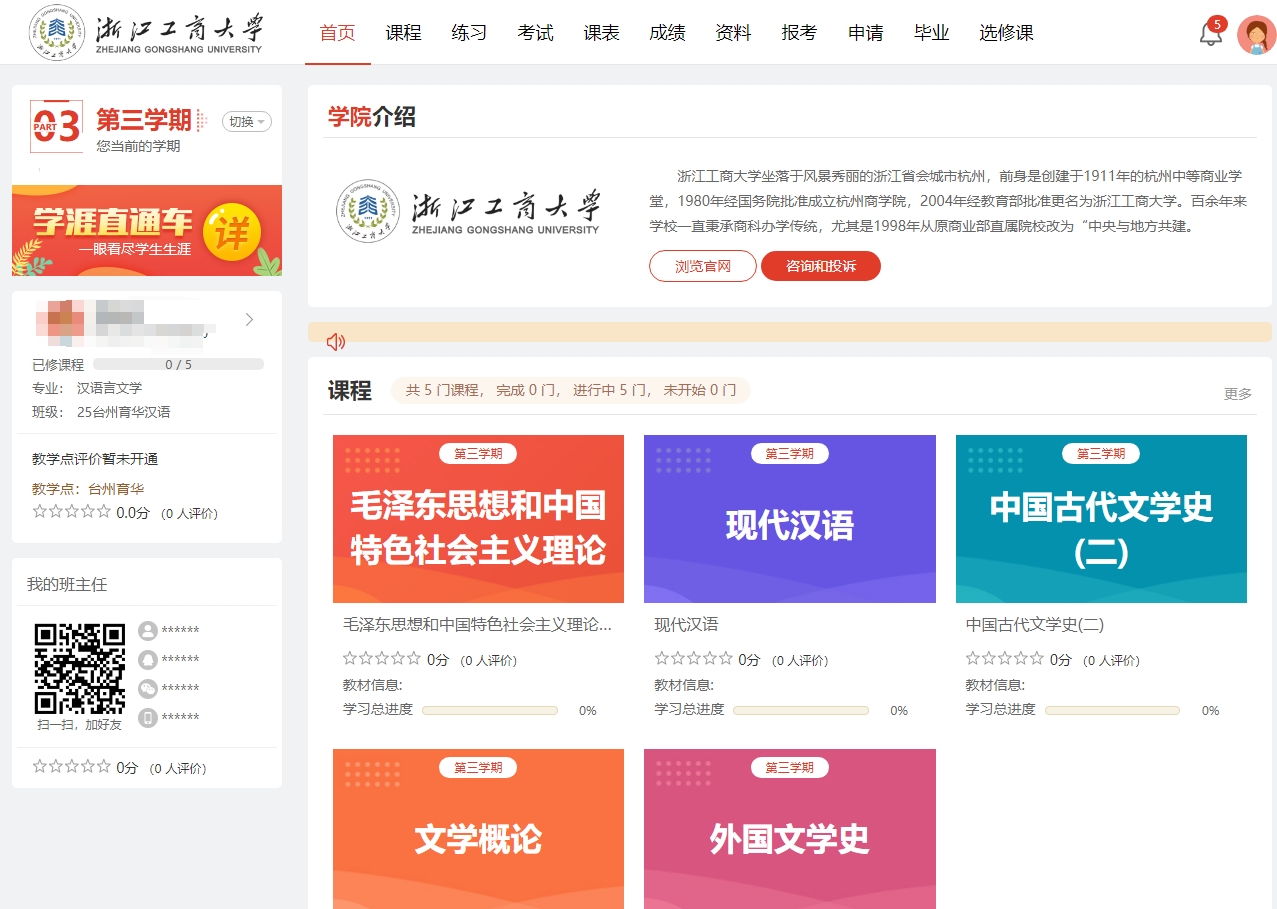
Task: Click the class teacher phone contact icon
Action: point(148,718)
